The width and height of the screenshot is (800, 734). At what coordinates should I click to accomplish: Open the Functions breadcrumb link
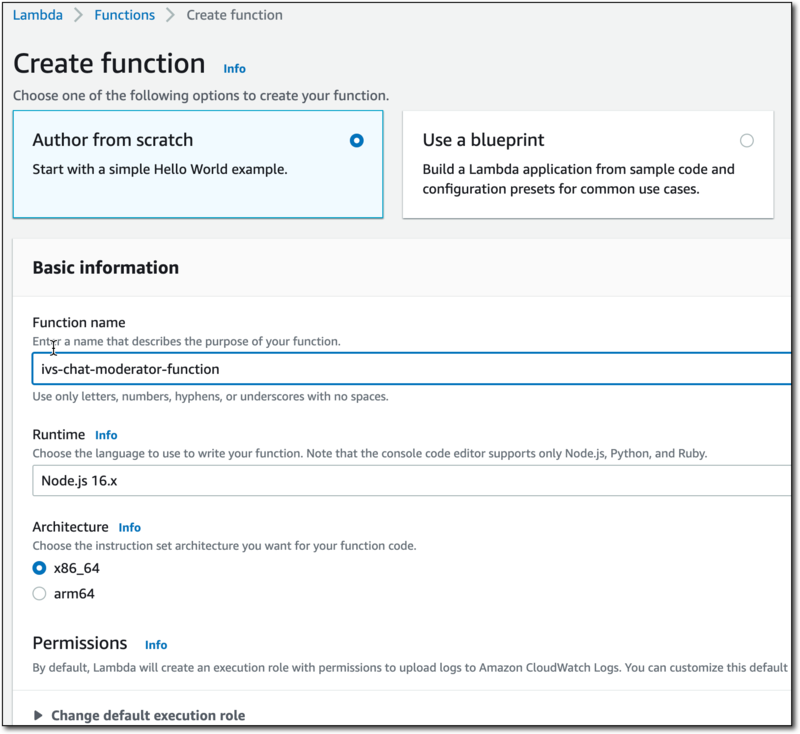click(x=124, y=15)
